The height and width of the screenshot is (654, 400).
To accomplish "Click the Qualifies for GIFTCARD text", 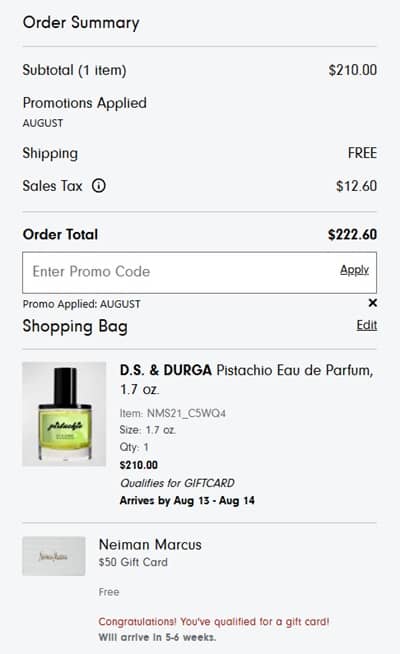I will click(177, 483).
